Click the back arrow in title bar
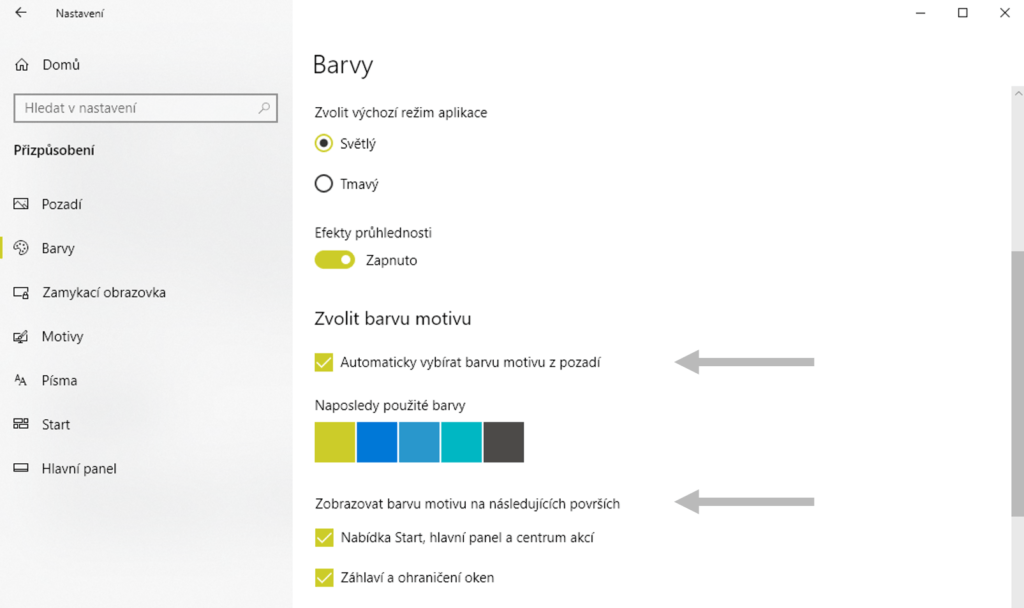Screen dimensions: 1024x608 [x=20, y=13]
